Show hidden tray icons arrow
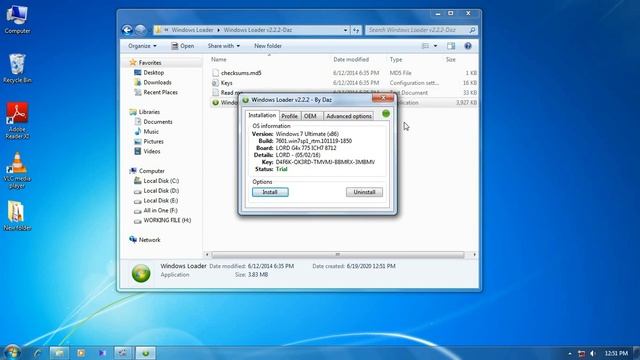Image resolution: width=640 pixels, height=360 pixels. pyautogui.click(x=570, y=353)
